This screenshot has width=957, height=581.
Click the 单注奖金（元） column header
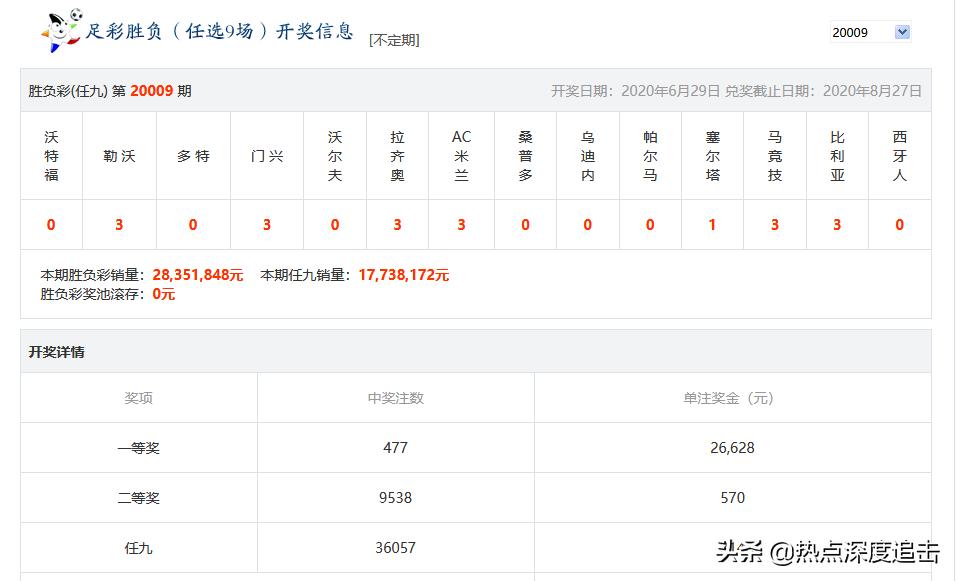tap(732, 399)
